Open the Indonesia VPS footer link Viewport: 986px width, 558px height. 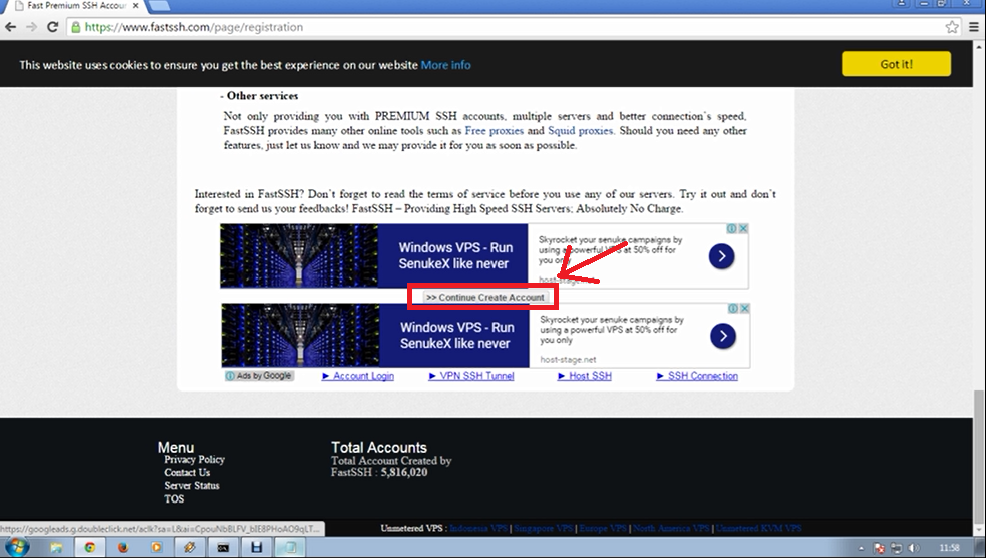(x=479, y=528)
